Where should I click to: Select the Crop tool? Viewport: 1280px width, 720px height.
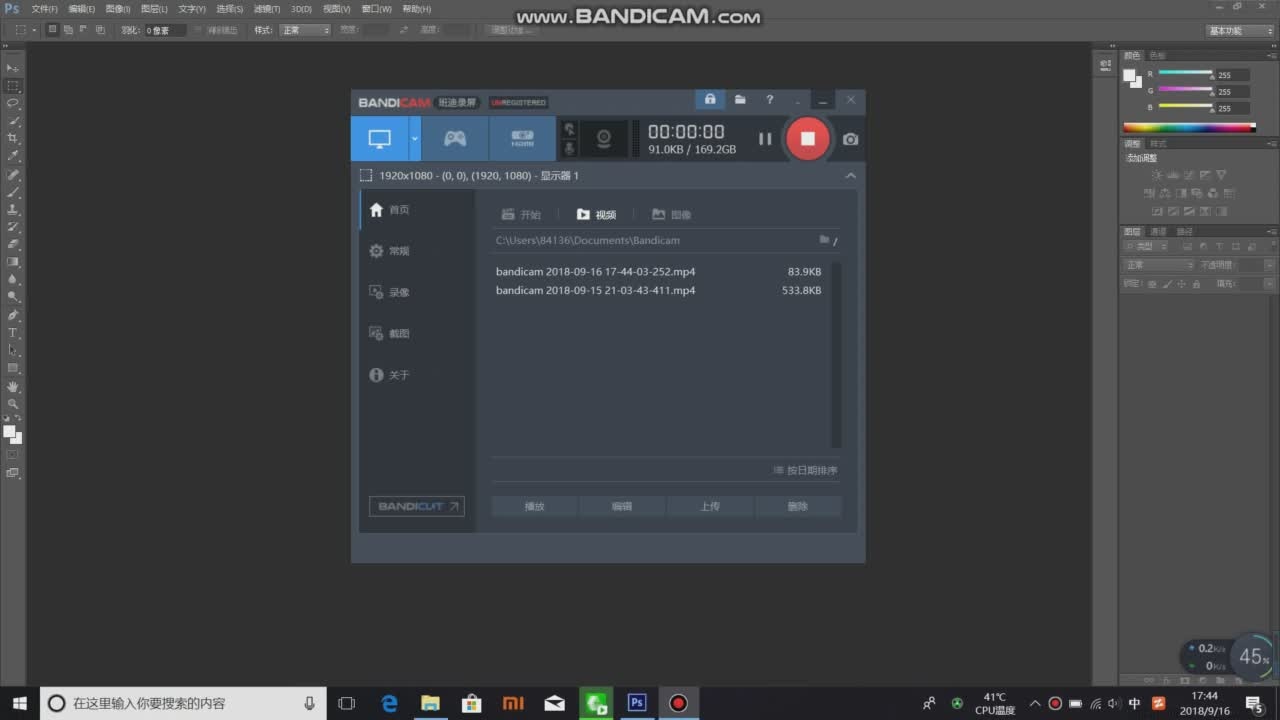[13, 138]
